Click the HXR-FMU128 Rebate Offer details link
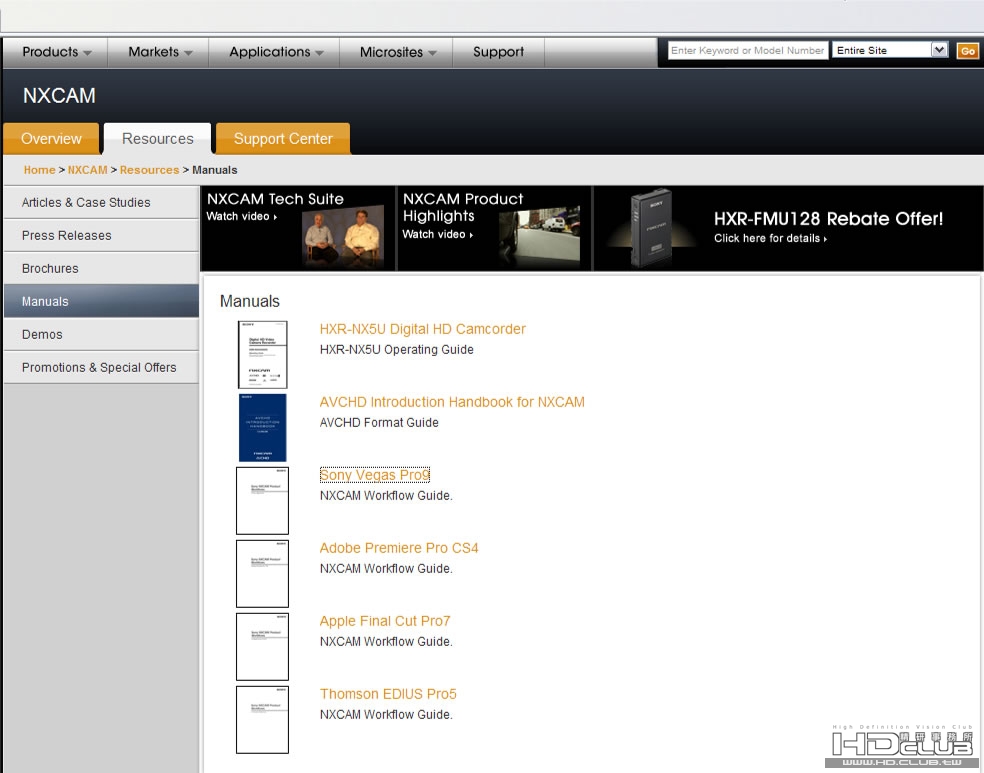Viewport: 984px width, 773px height. [770, 238]
